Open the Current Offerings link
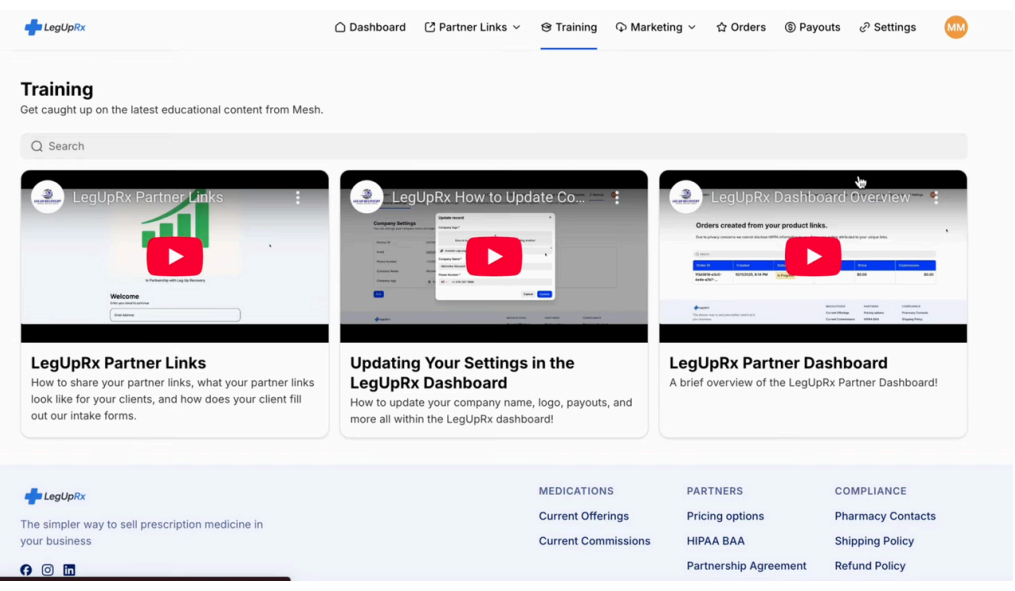Image resolution: width=1015 pixels, height=591 pixels. pos(583,516)
